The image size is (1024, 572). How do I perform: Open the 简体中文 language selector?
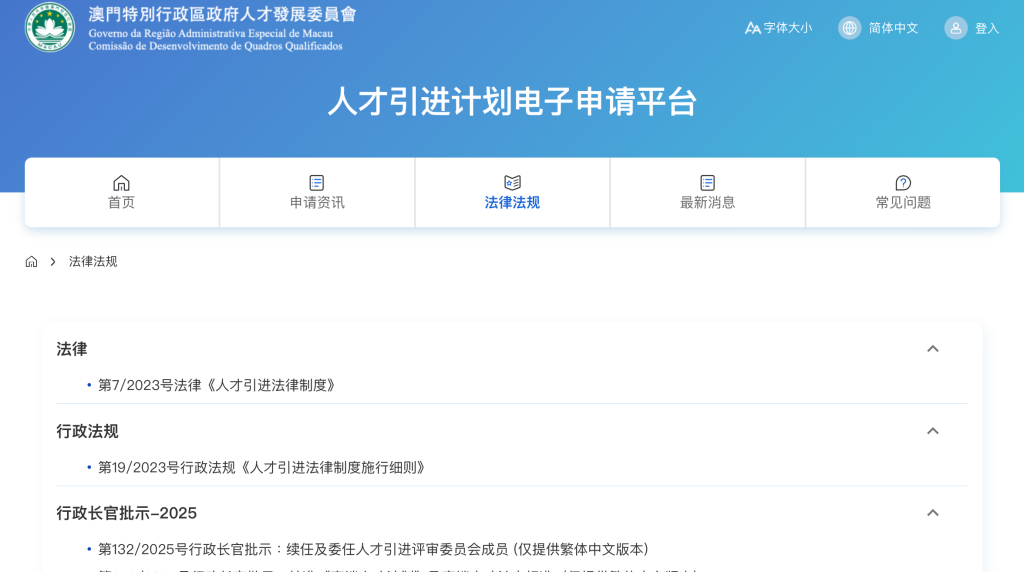(x=893, y=28)
